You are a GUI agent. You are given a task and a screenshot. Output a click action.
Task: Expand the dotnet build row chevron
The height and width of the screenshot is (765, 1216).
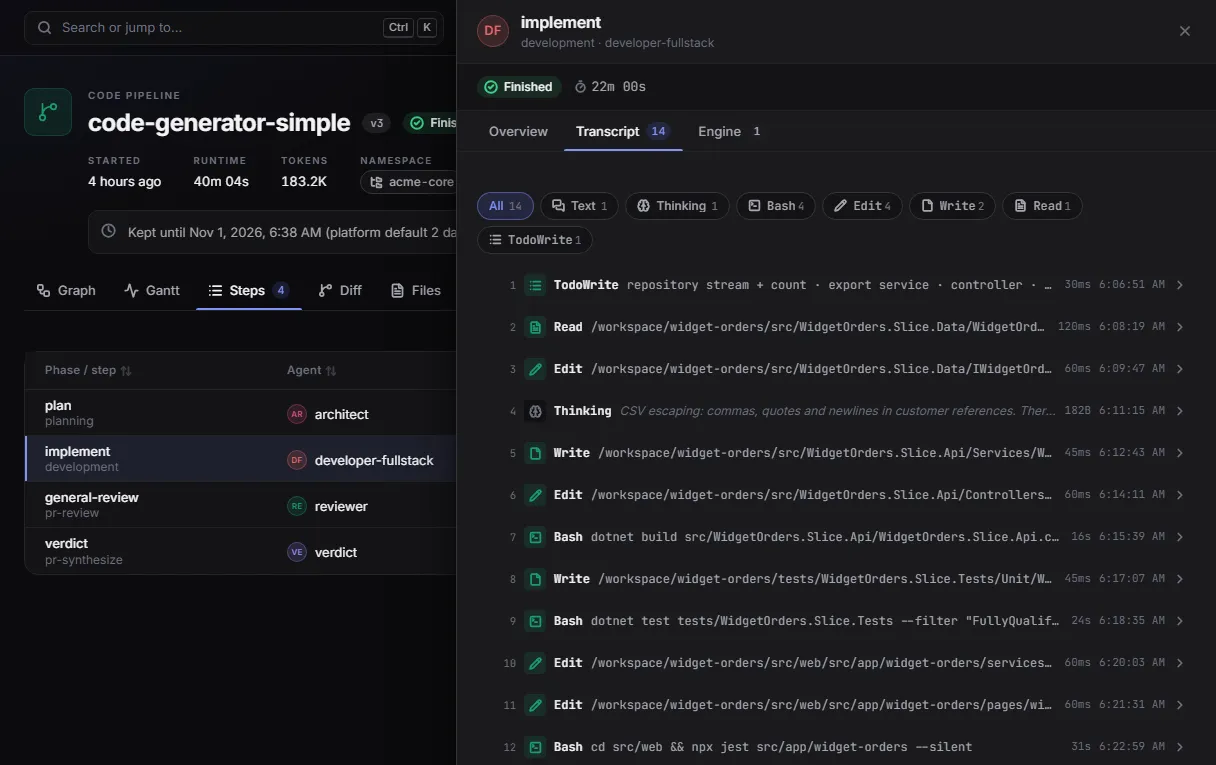point(1180,537)
